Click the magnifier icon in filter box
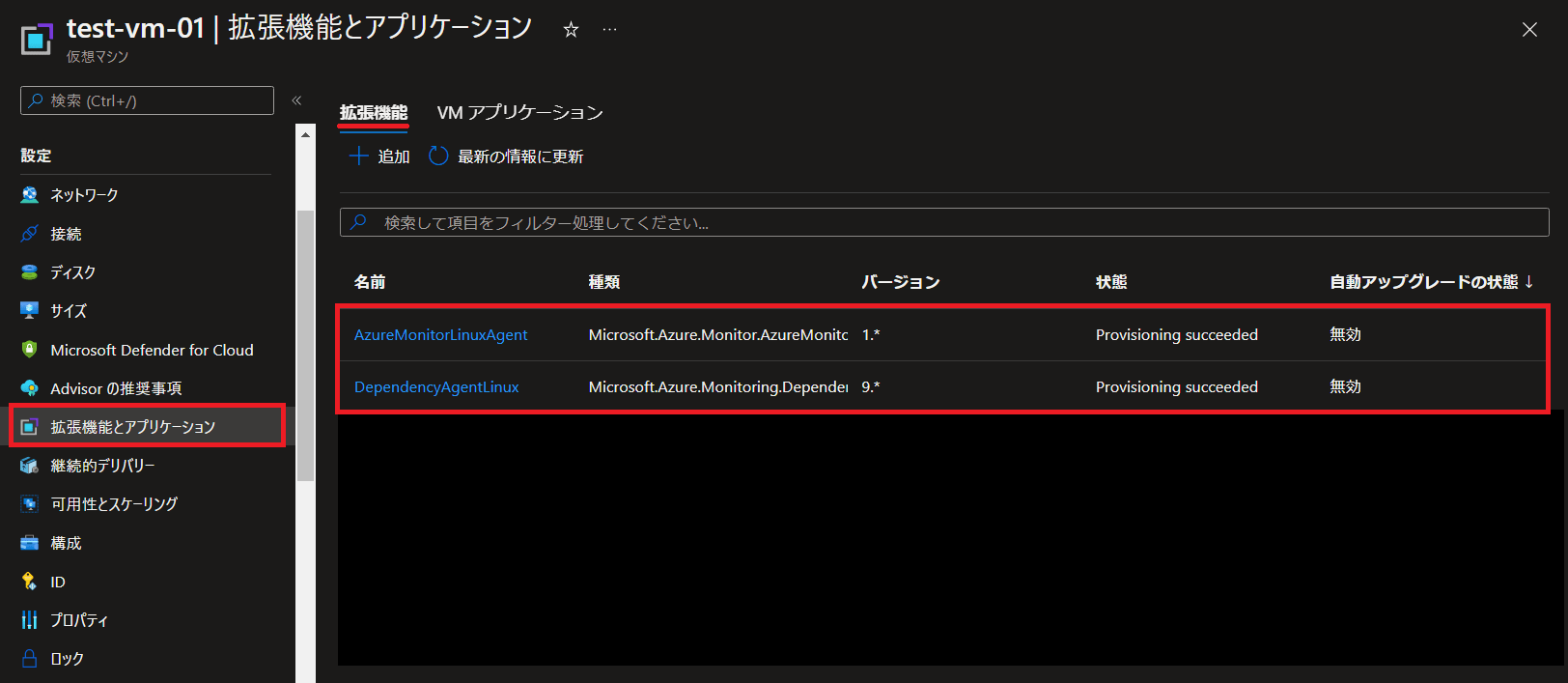 click(359, 222)
